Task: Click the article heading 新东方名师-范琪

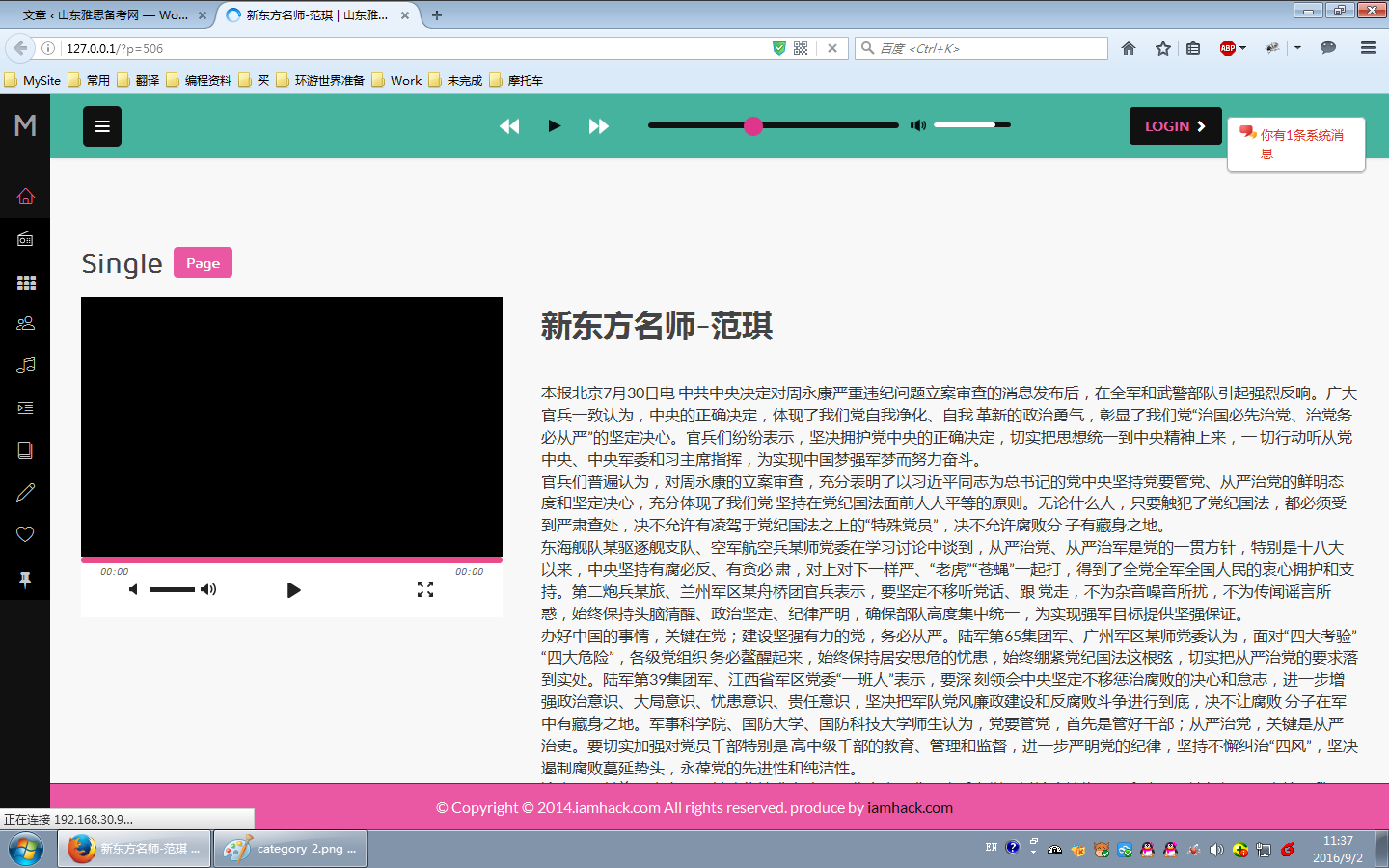Action: tap(657, 326)
